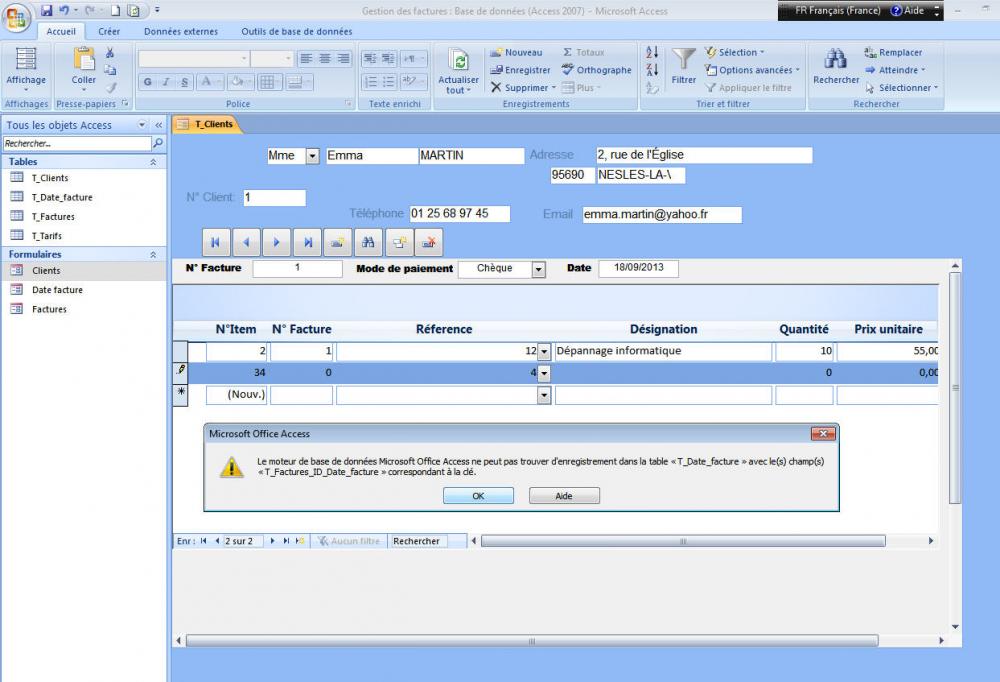Open Mode de paiement dropdown arrow

pyautogui.click(x=539, y=270)
